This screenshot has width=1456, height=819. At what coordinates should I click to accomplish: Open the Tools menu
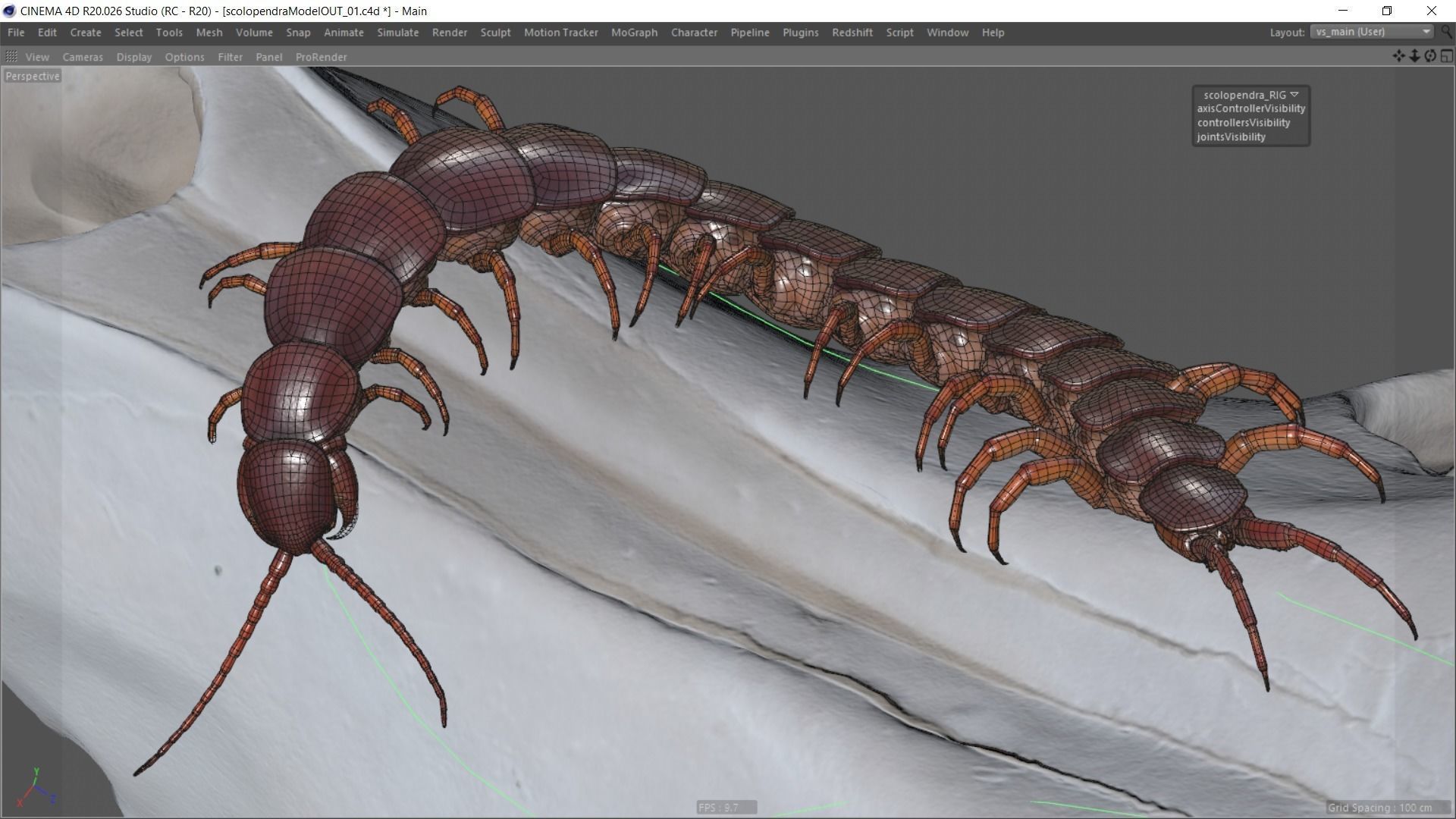pos(169,33)
